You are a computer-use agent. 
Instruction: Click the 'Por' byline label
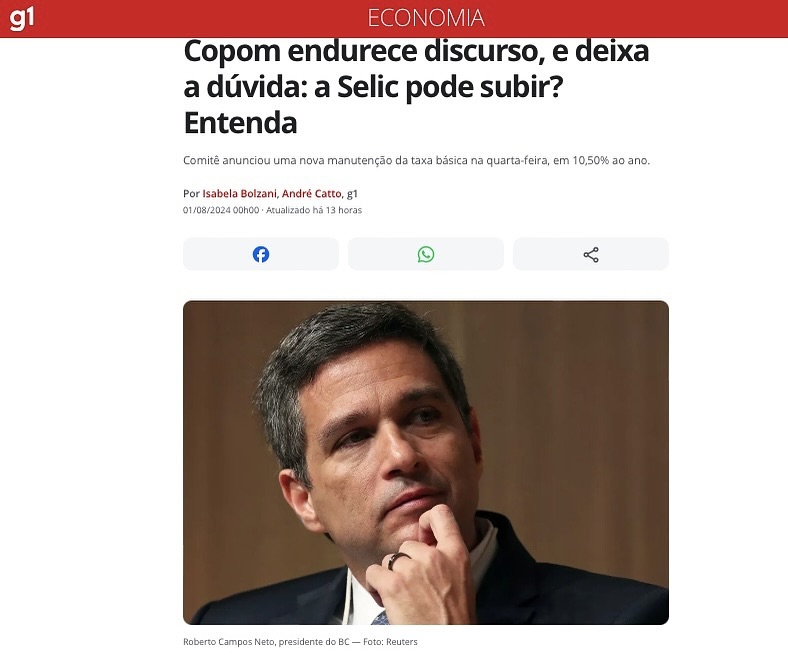(x=191, y=194)
